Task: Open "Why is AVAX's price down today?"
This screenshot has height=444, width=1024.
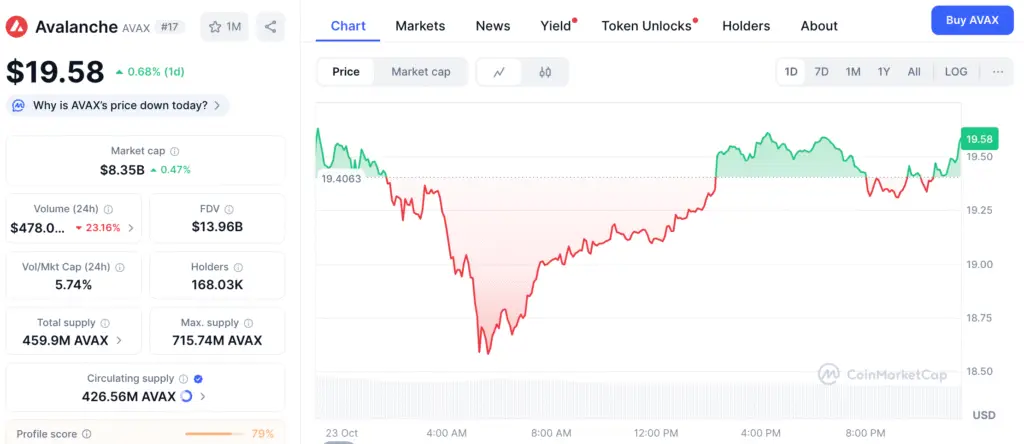Action: point(119,105)
